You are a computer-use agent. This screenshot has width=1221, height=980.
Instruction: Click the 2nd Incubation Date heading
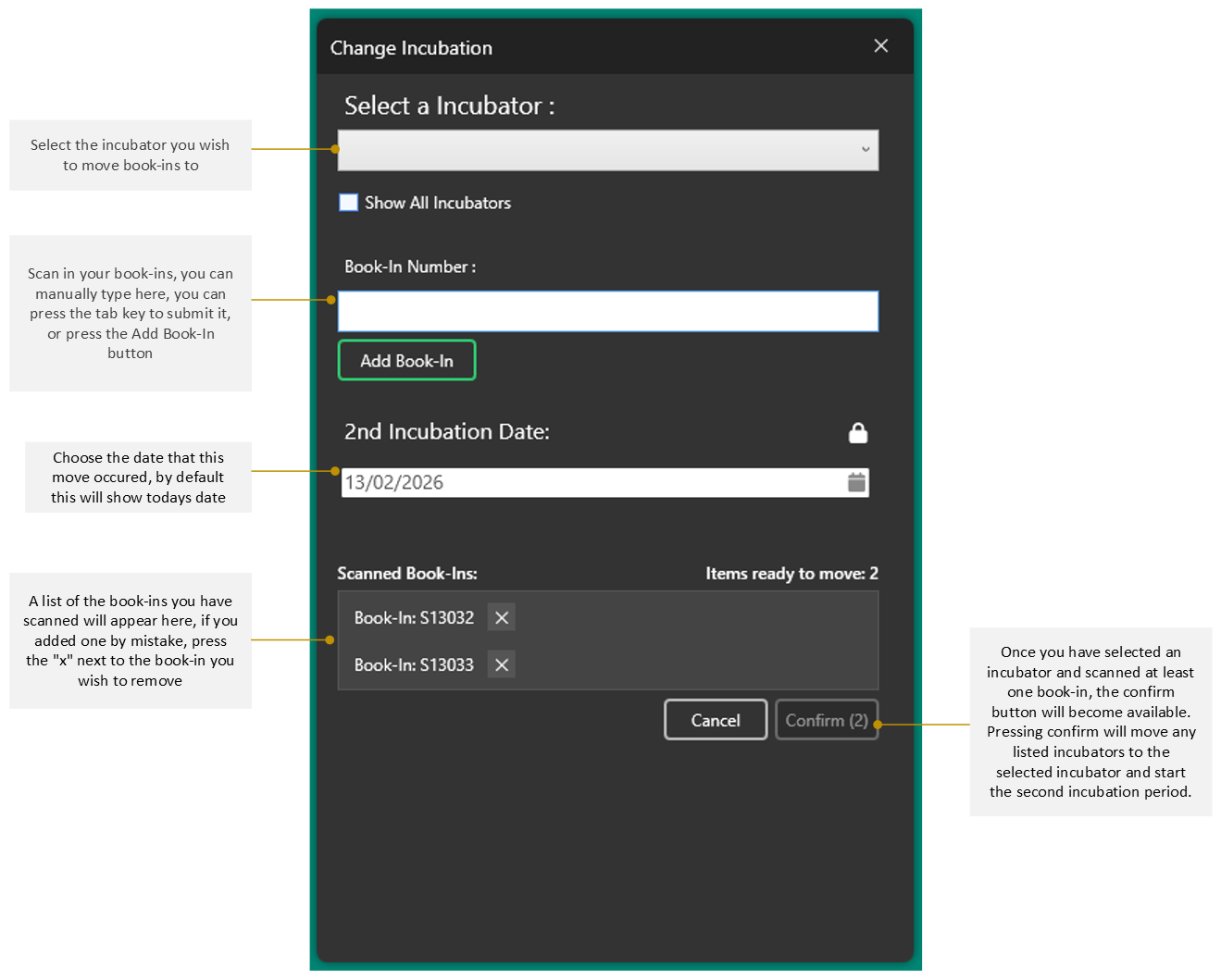pos(446,432)
